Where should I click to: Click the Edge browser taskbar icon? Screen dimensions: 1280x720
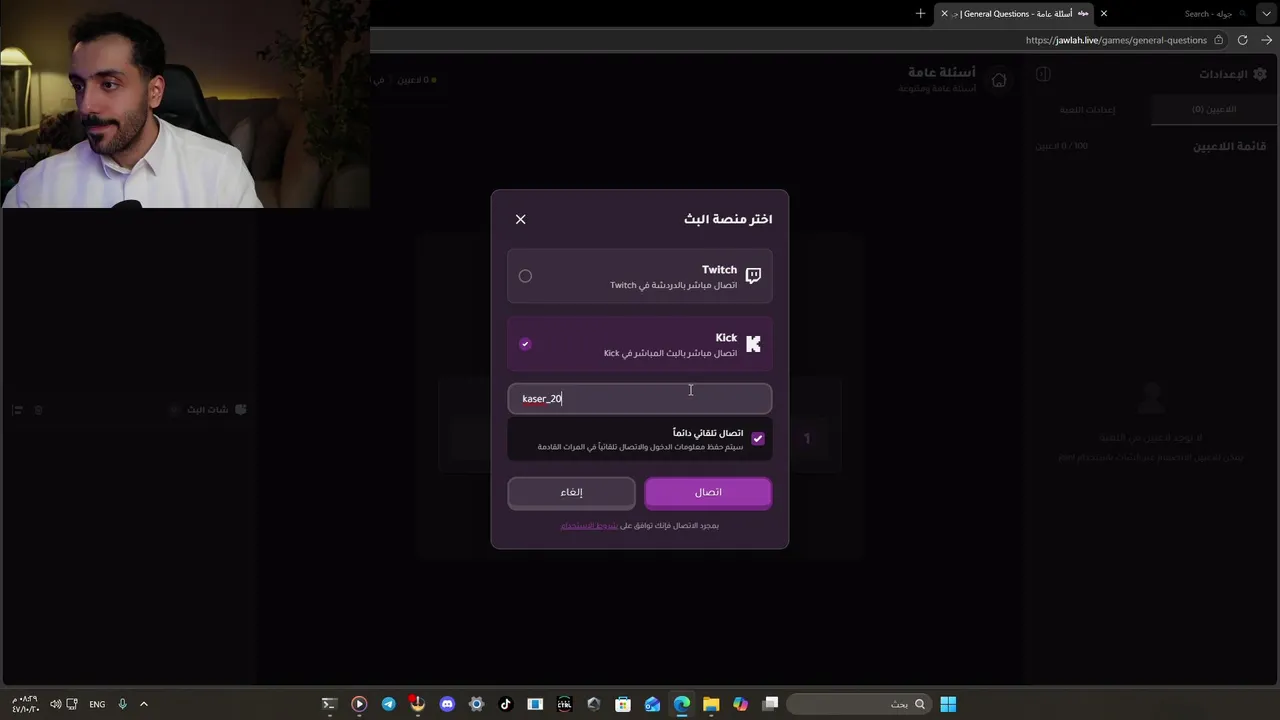click(x=682, y=704)
